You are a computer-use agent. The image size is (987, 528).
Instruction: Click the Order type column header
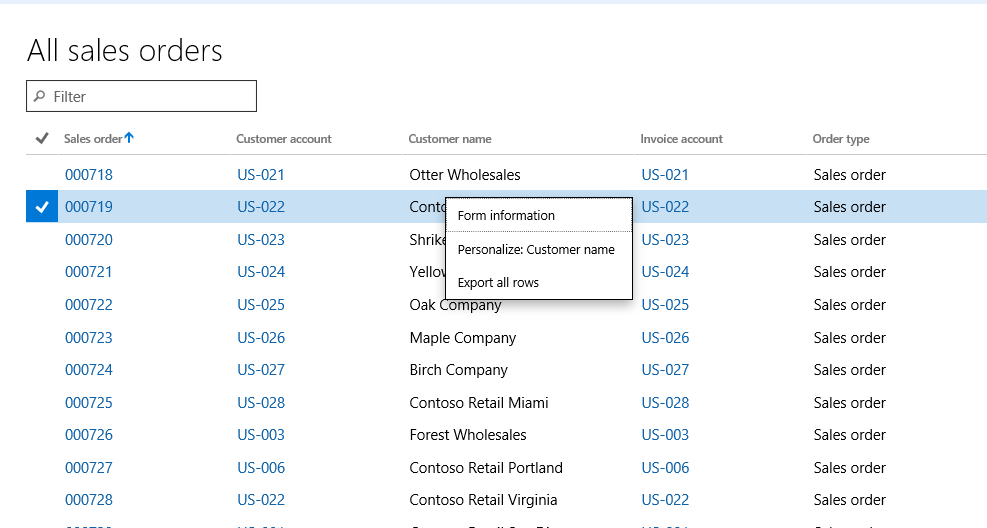pos(841,139)
